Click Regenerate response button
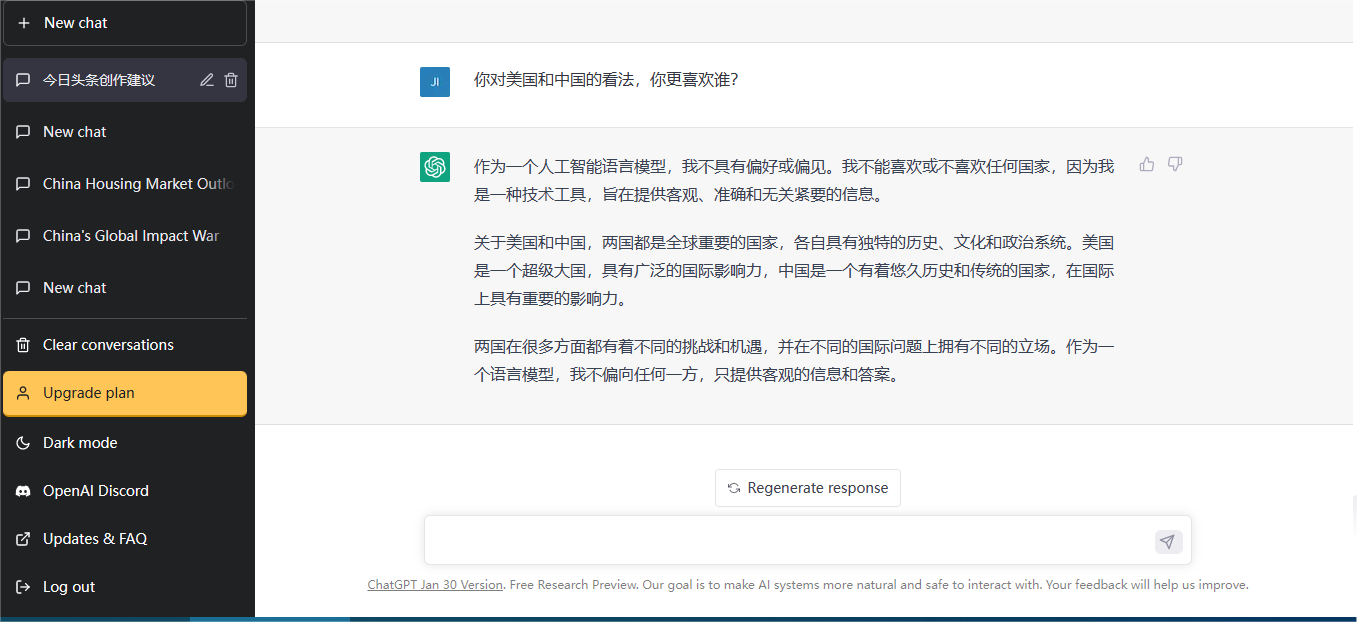Screen dimensions: 1357x622 tap(808, 488)
